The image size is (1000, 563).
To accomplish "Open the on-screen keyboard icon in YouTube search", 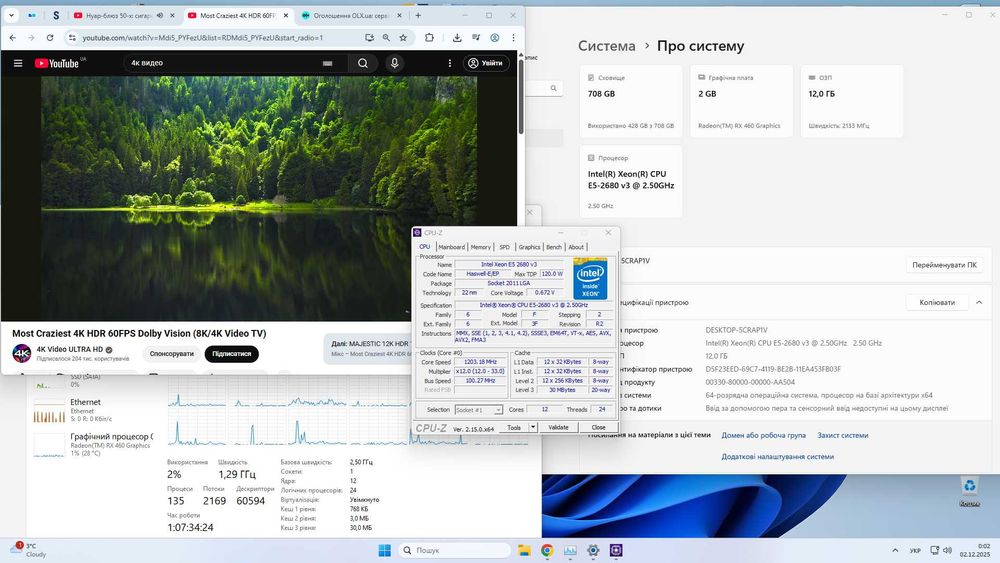I will click(x=327, y=63).
